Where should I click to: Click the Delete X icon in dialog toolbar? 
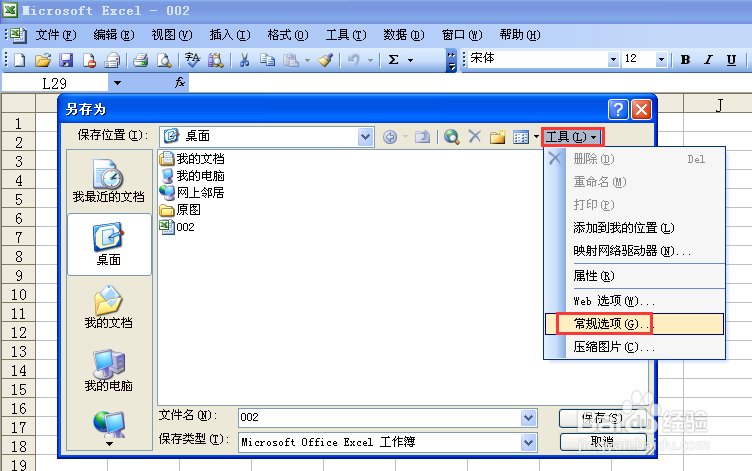[x=475, y=137]
